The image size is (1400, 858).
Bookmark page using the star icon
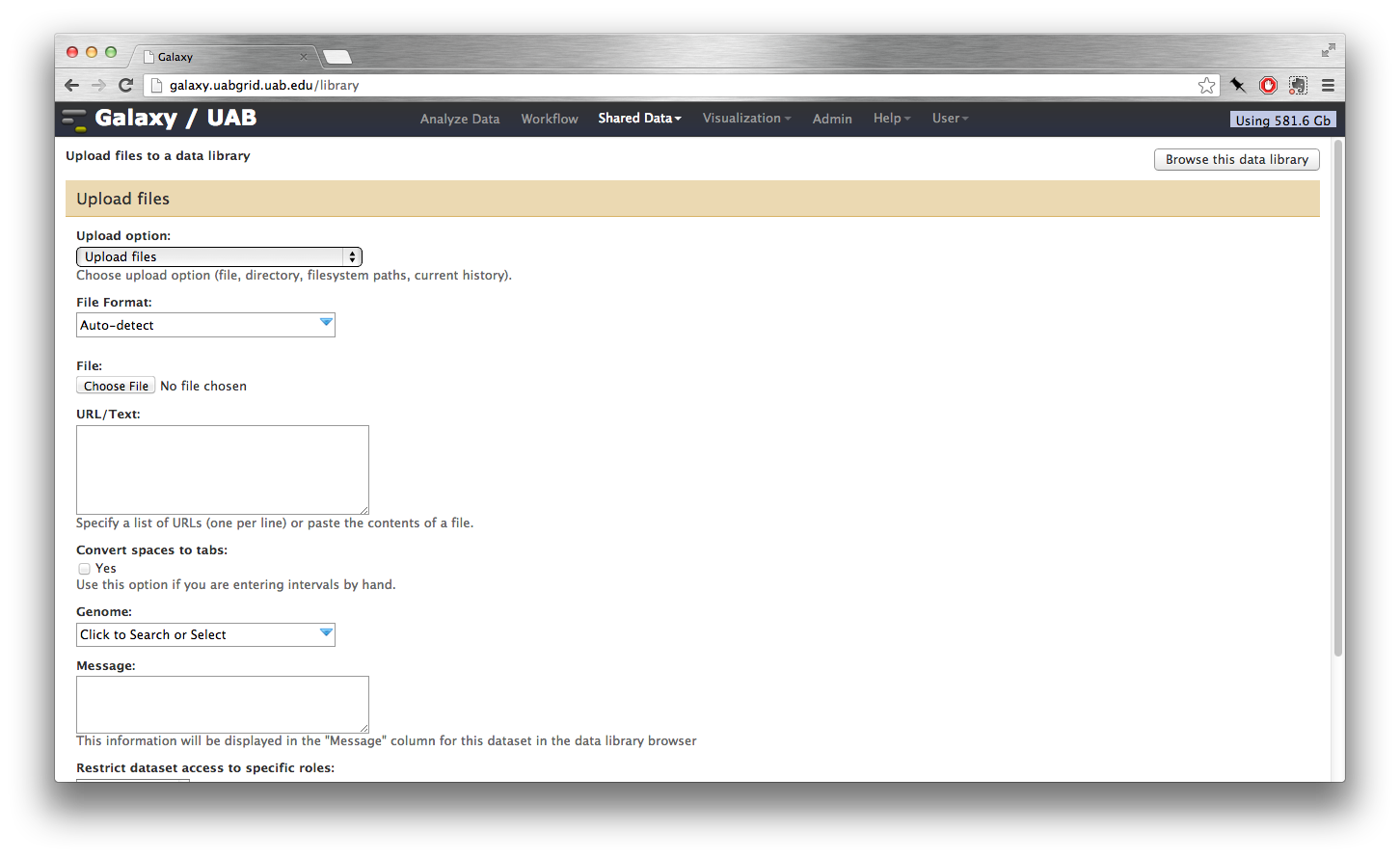(1206, 86)
